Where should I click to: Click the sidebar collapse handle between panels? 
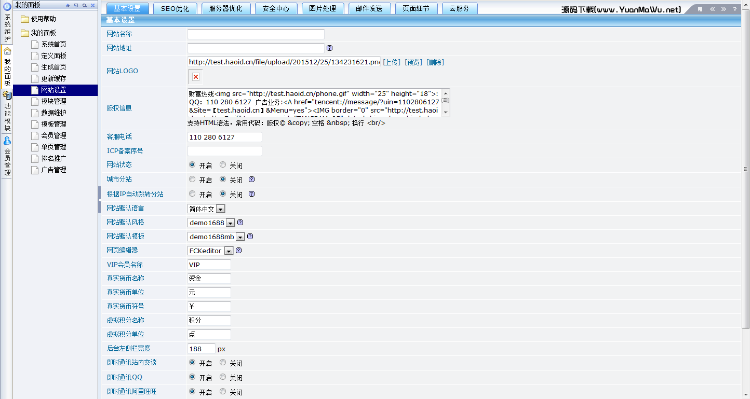pyautogui.click(x=99, y=200)
